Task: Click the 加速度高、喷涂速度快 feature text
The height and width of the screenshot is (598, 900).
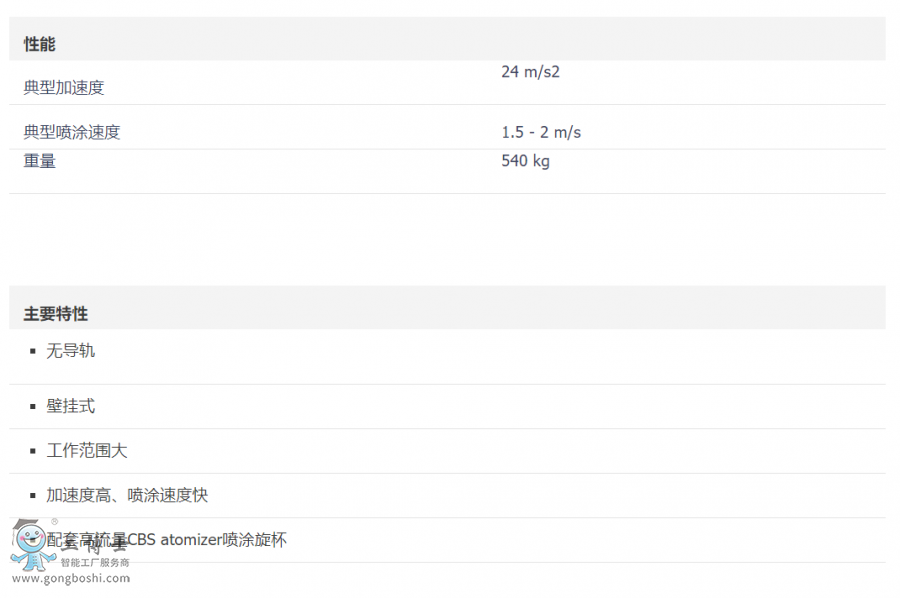Action: pos(127,495)
